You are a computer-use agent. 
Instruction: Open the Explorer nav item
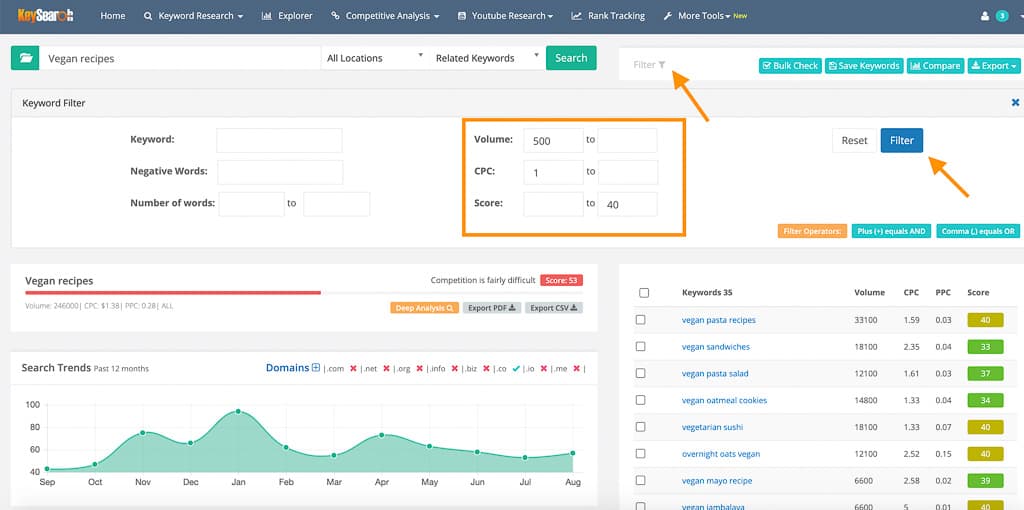click(x=287, y=16)
